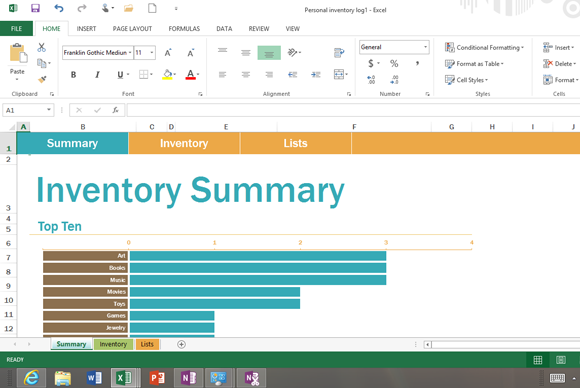
Task: Click inside the Name Box showing A1
Action: tap(24, 110)
